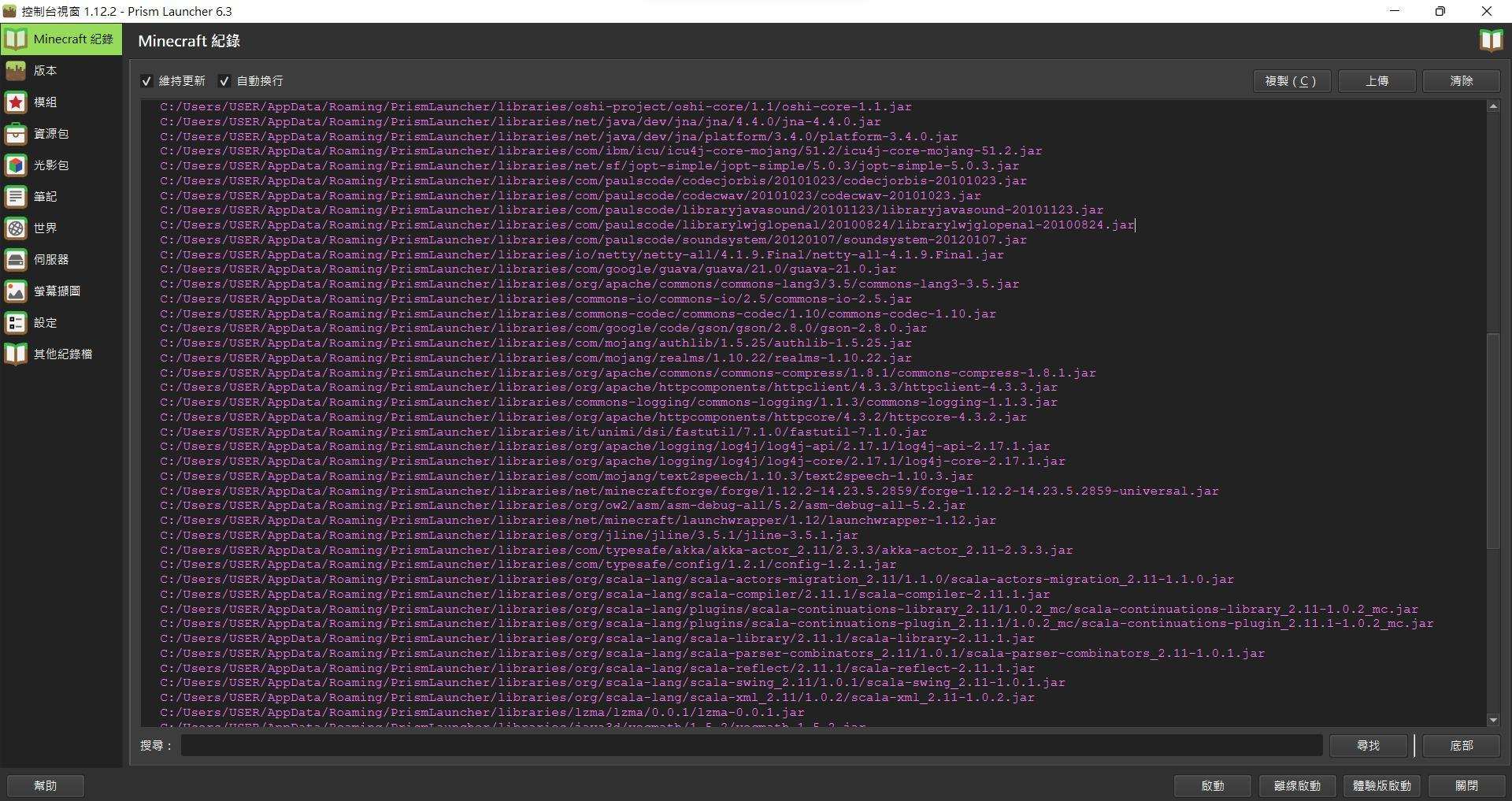Click the log line ending text2speech-1.10.3.jar
Image resolution: width=1512 pixels, height=801 pixels.
(x=566, y=476)
